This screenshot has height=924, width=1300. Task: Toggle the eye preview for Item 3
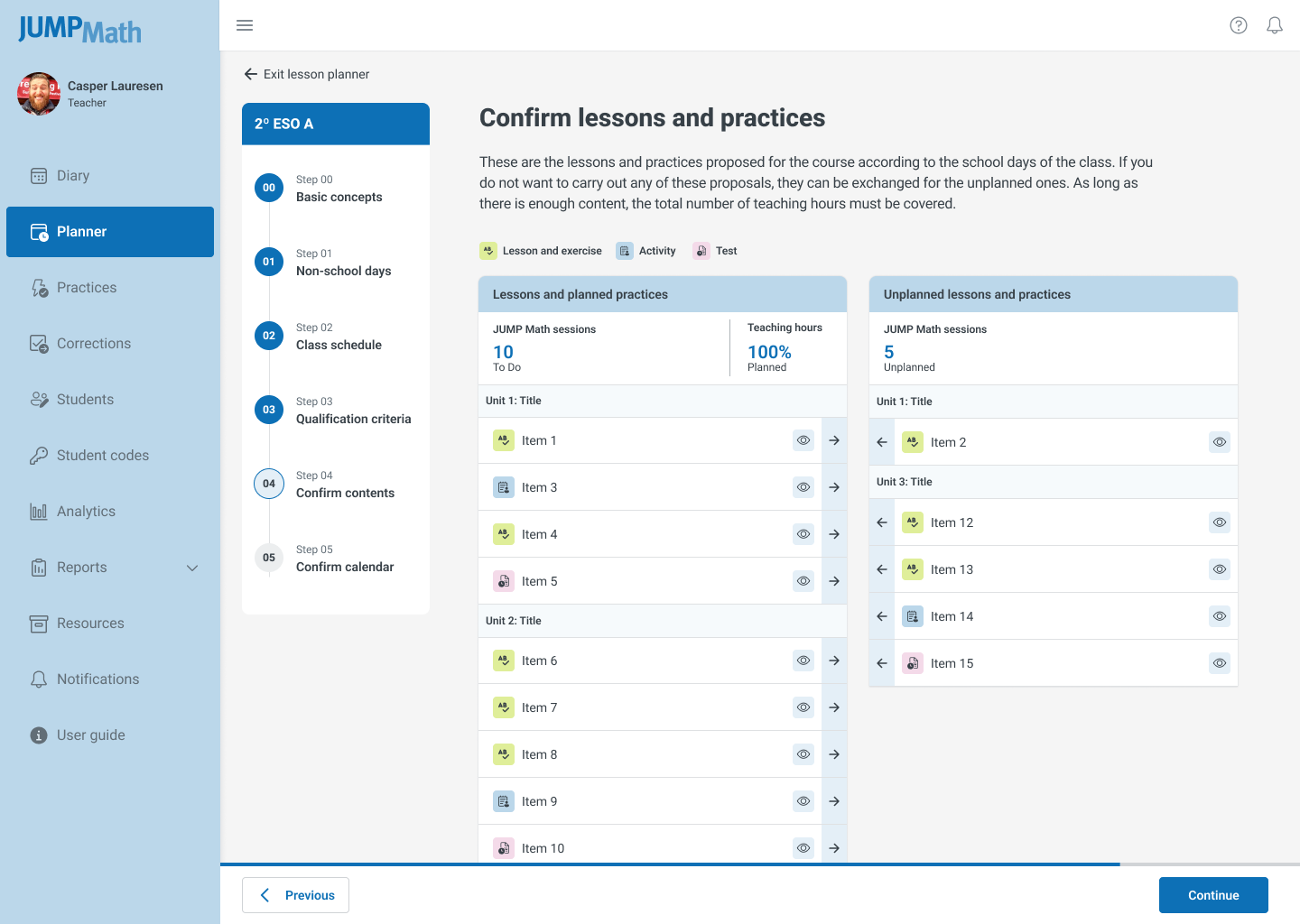pos(803,487)
